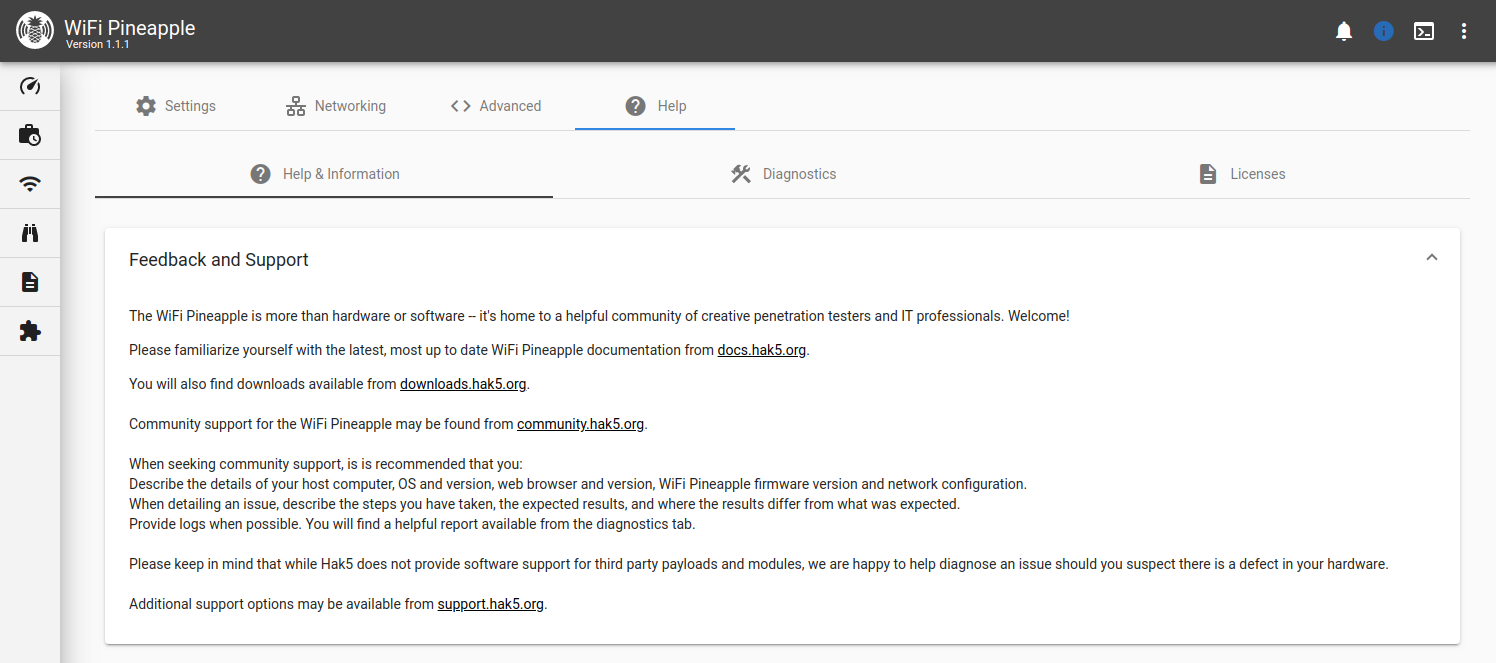Visit the community.hak5.org link

point(580,424)
